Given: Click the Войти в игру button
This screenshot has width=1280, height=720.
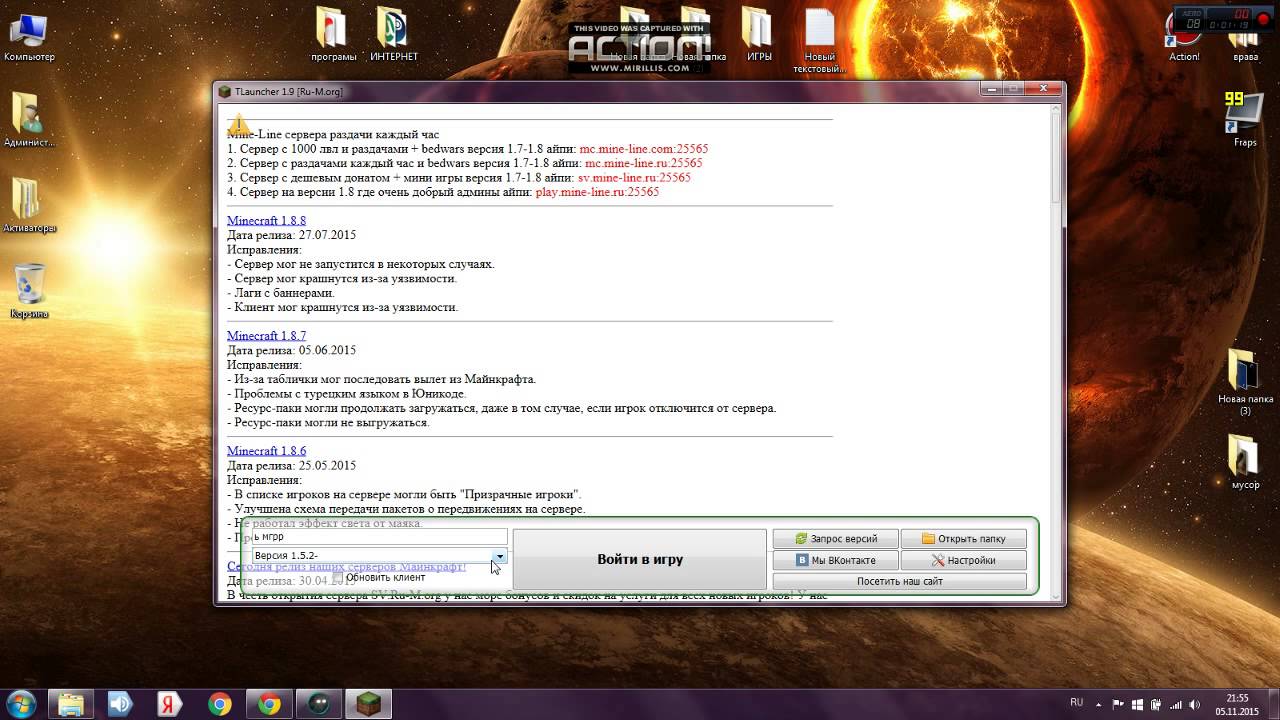Looking at the screenshot, I should tap(640, 559).
